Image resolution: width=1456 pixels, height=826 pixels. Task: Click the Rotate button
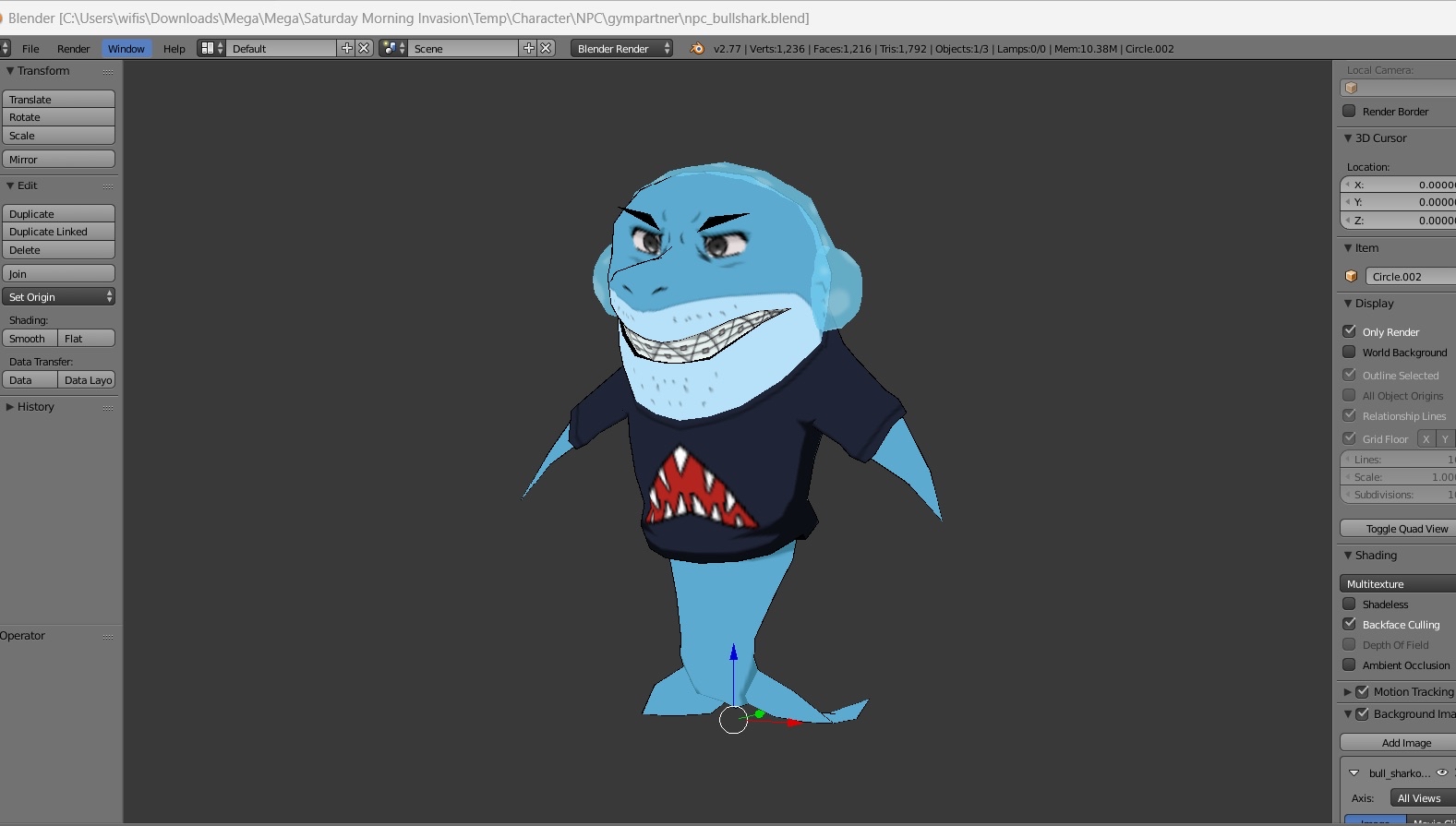pos(59,117)
